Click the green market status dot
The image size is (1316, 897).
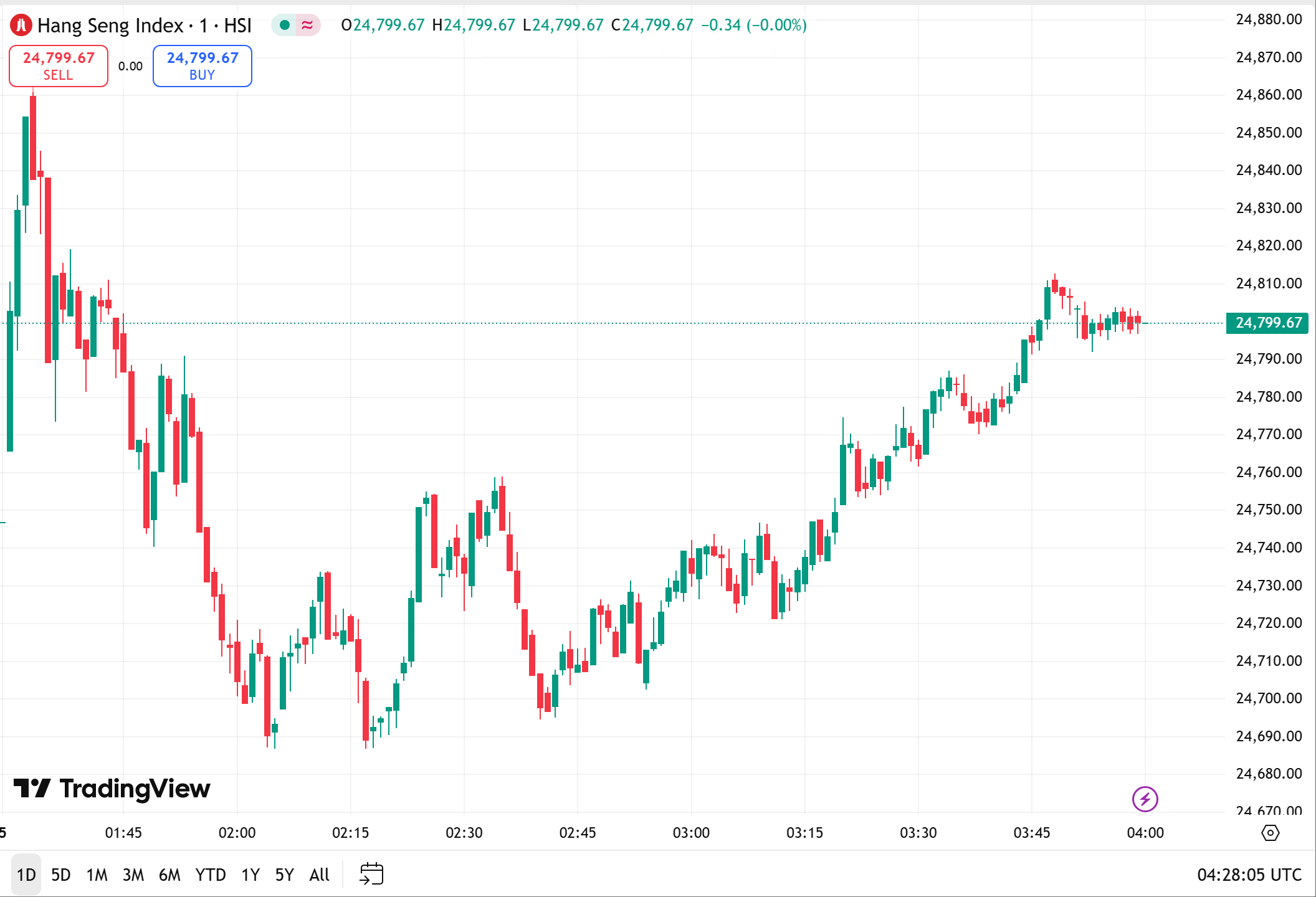pyautogui.click(x=285, y=25)
